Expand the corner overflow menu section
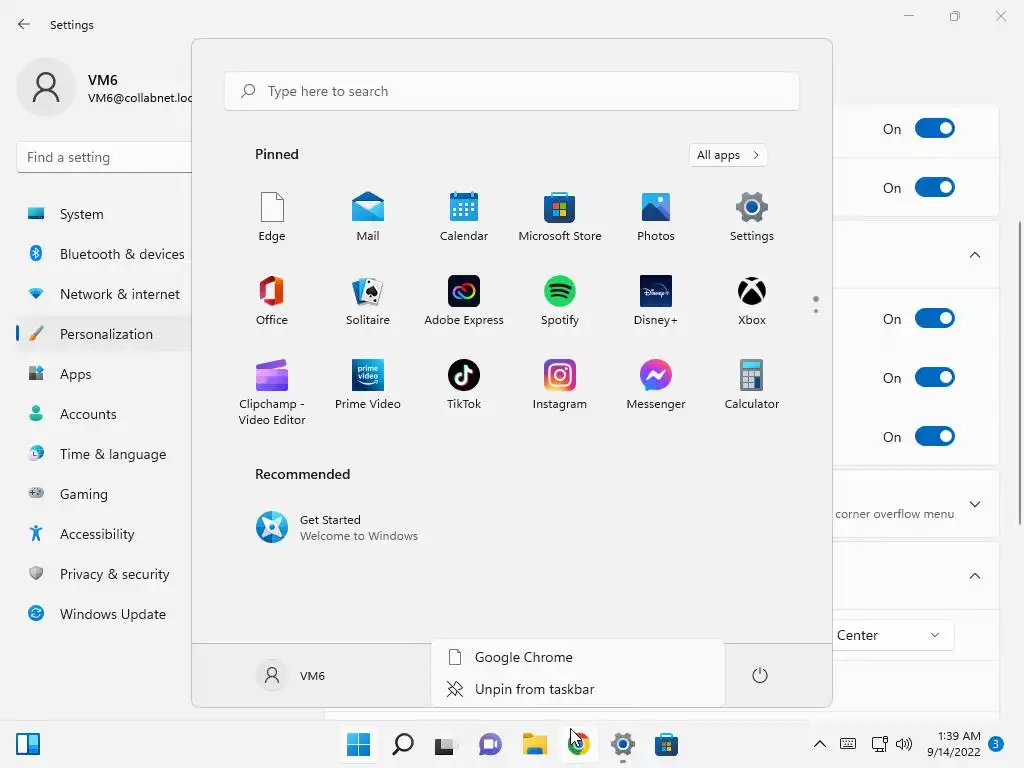The height and width of the screenshot is (768, 1024). click(974, 504)
